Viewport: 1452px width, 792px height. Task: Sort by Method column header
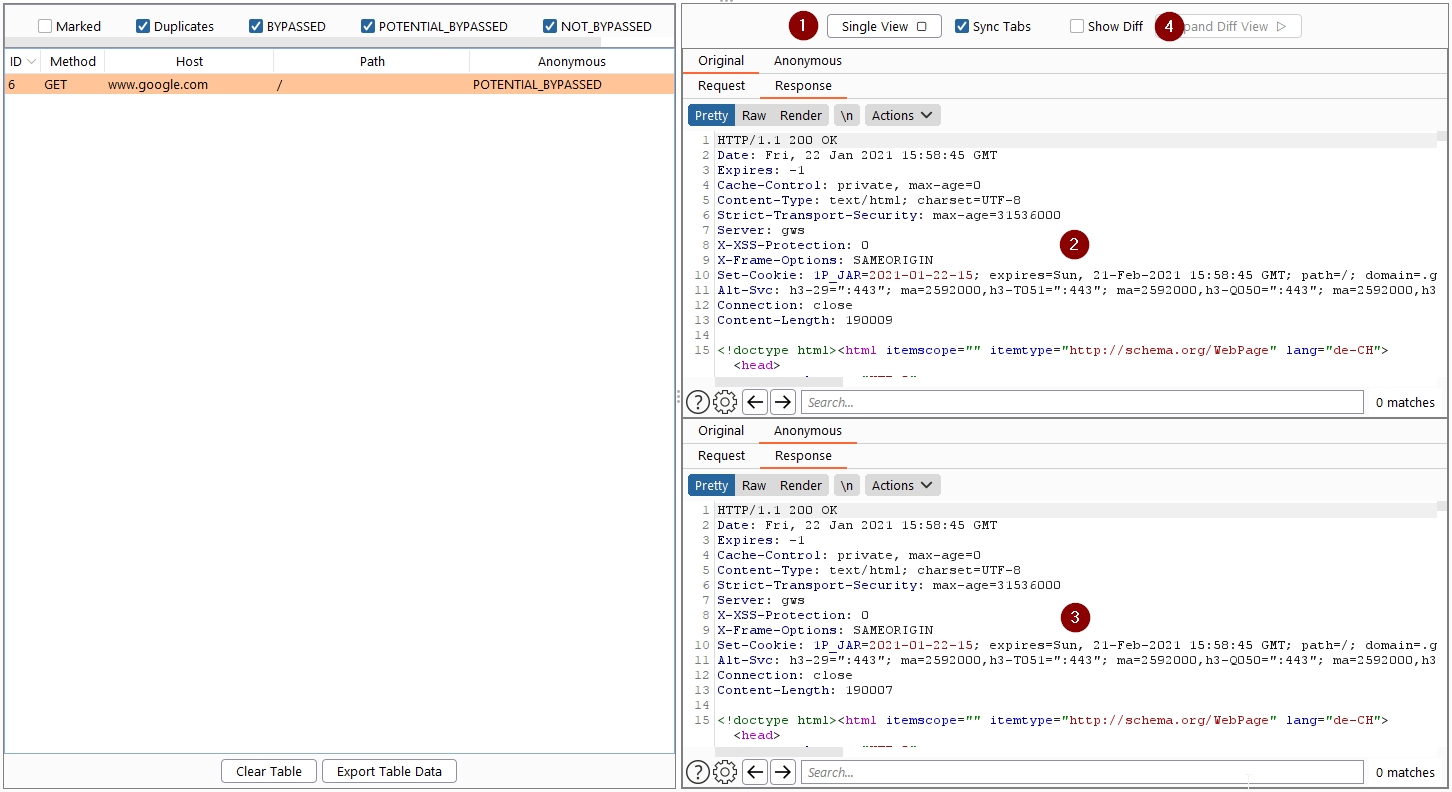point(73,61)
